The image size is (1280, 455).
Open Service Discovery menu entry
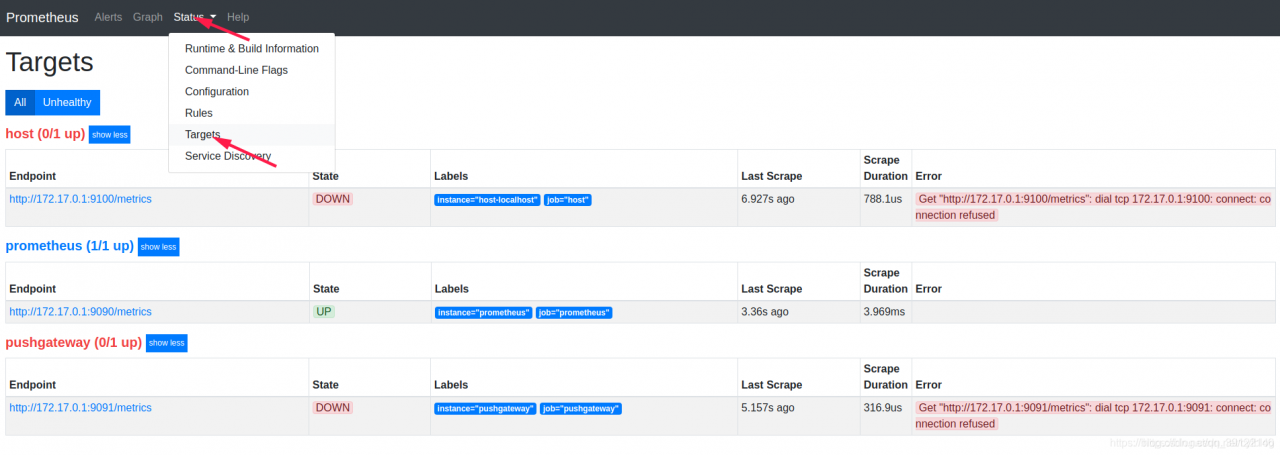click(228, 156)
